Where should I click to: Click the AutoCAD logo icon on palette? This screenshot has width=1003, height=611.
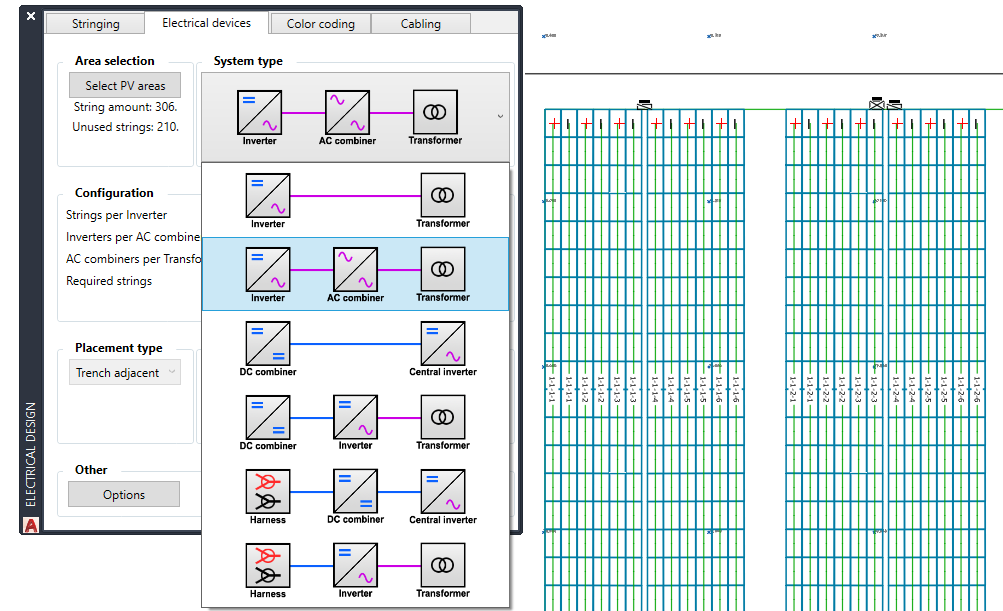pos(31,525)
